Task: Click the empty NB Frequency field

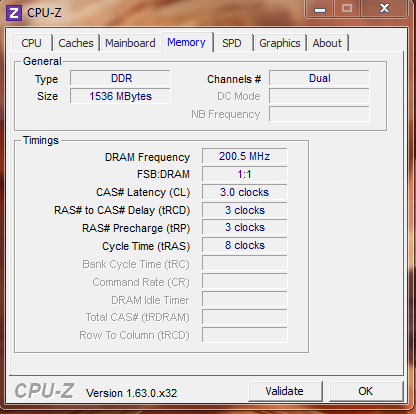Action: coord(319,114)
